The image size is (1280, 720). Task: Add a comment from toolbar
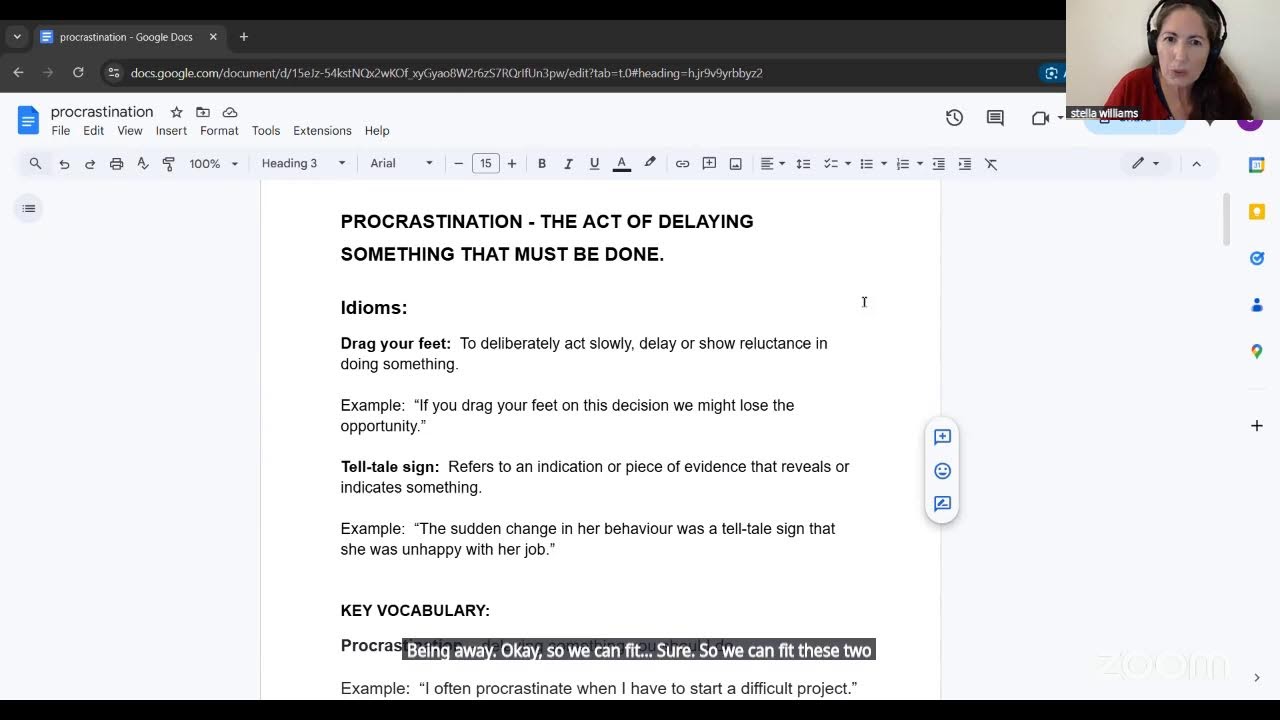709,163
